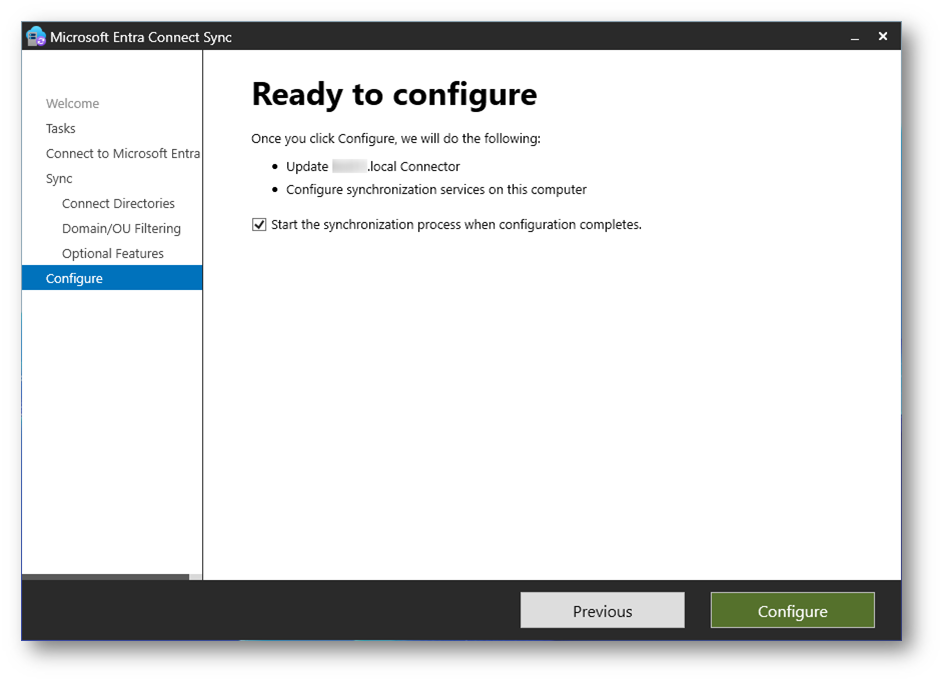
Task: Select the Sync step in sidebar
Action: (59, 179)
